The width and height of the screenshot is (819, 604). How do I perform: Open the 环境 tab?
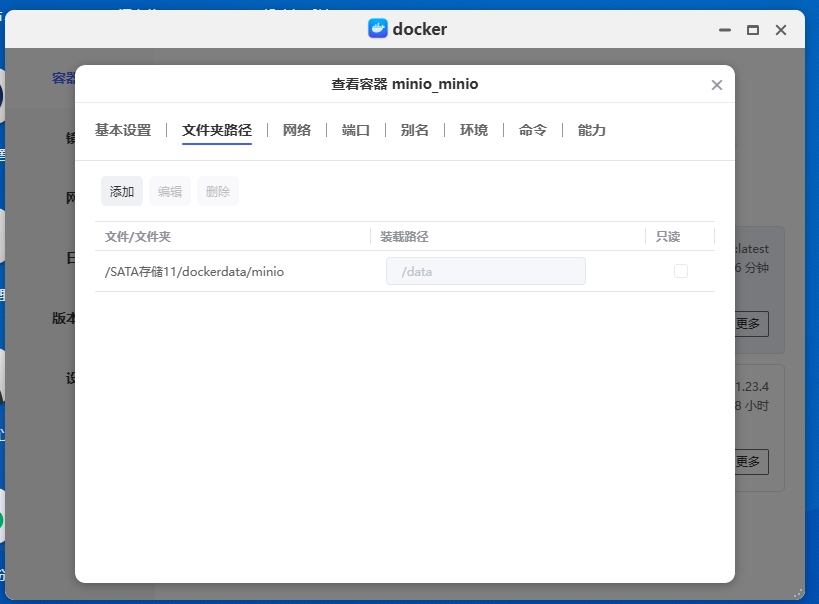474,130
